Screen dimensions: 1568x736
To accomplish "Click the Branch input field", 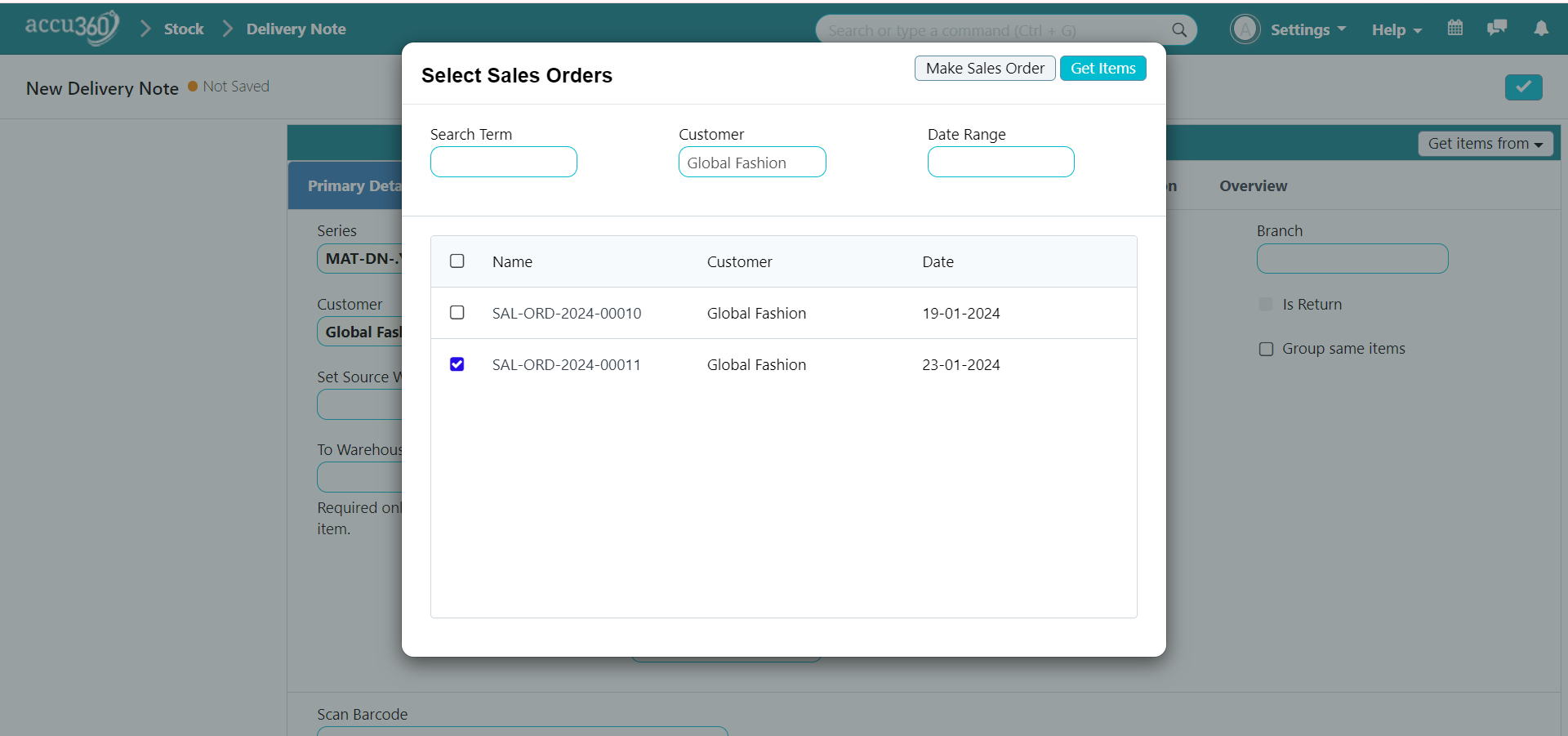I will [1352, 258].
